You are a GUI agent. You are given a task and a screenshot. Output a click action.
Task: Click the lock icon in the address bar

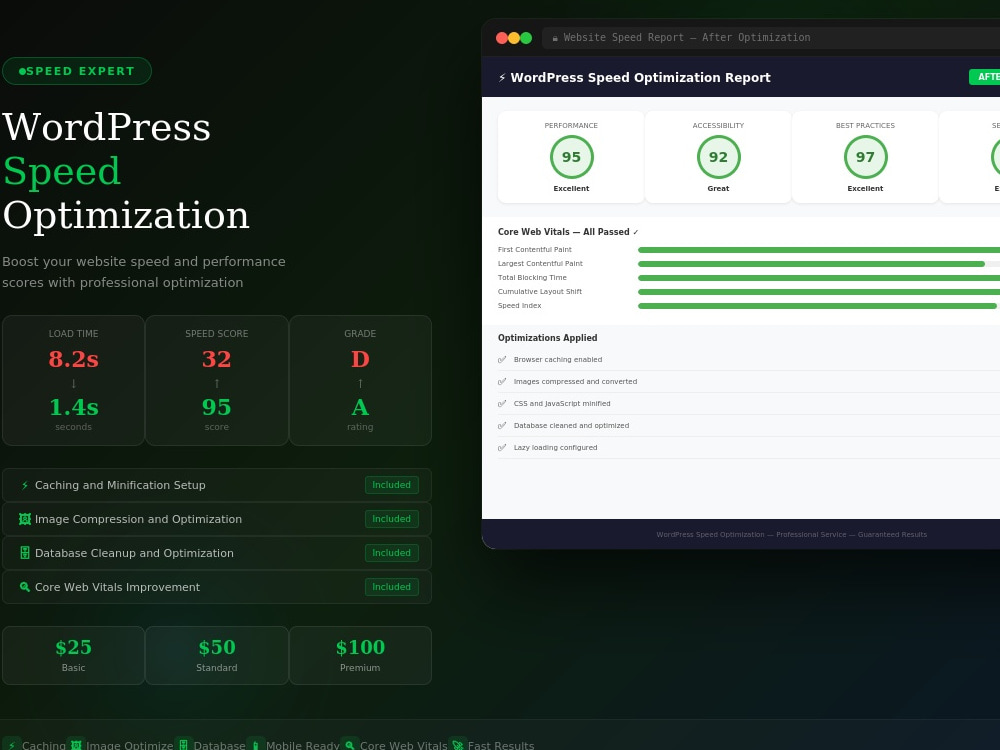pyautogui.click(x=555, y=38)
